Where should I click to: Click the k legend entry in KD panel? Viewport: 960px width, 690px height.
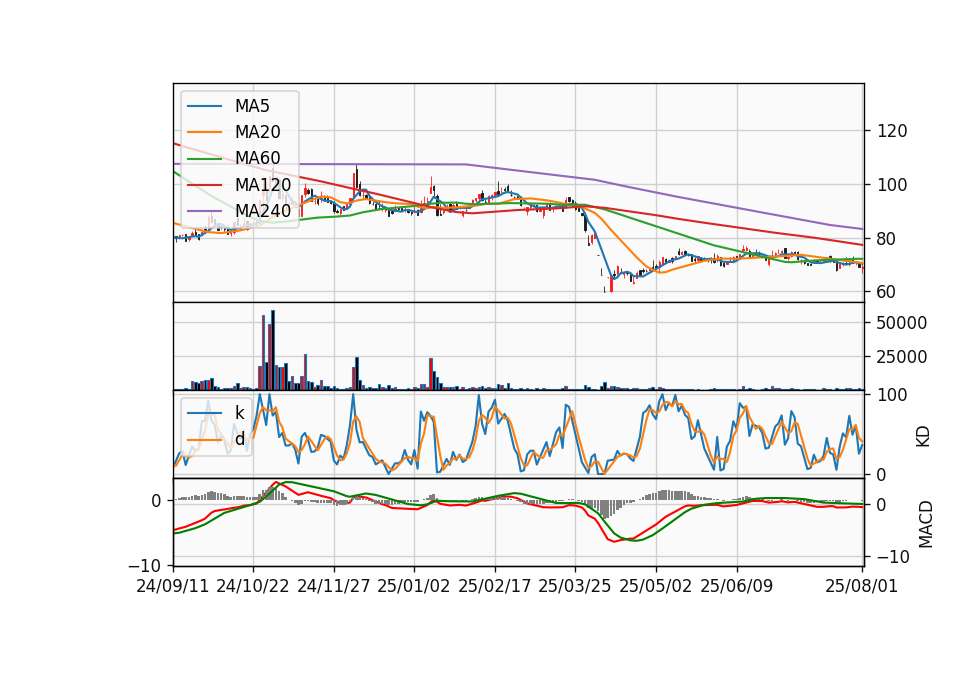[216, 413]
